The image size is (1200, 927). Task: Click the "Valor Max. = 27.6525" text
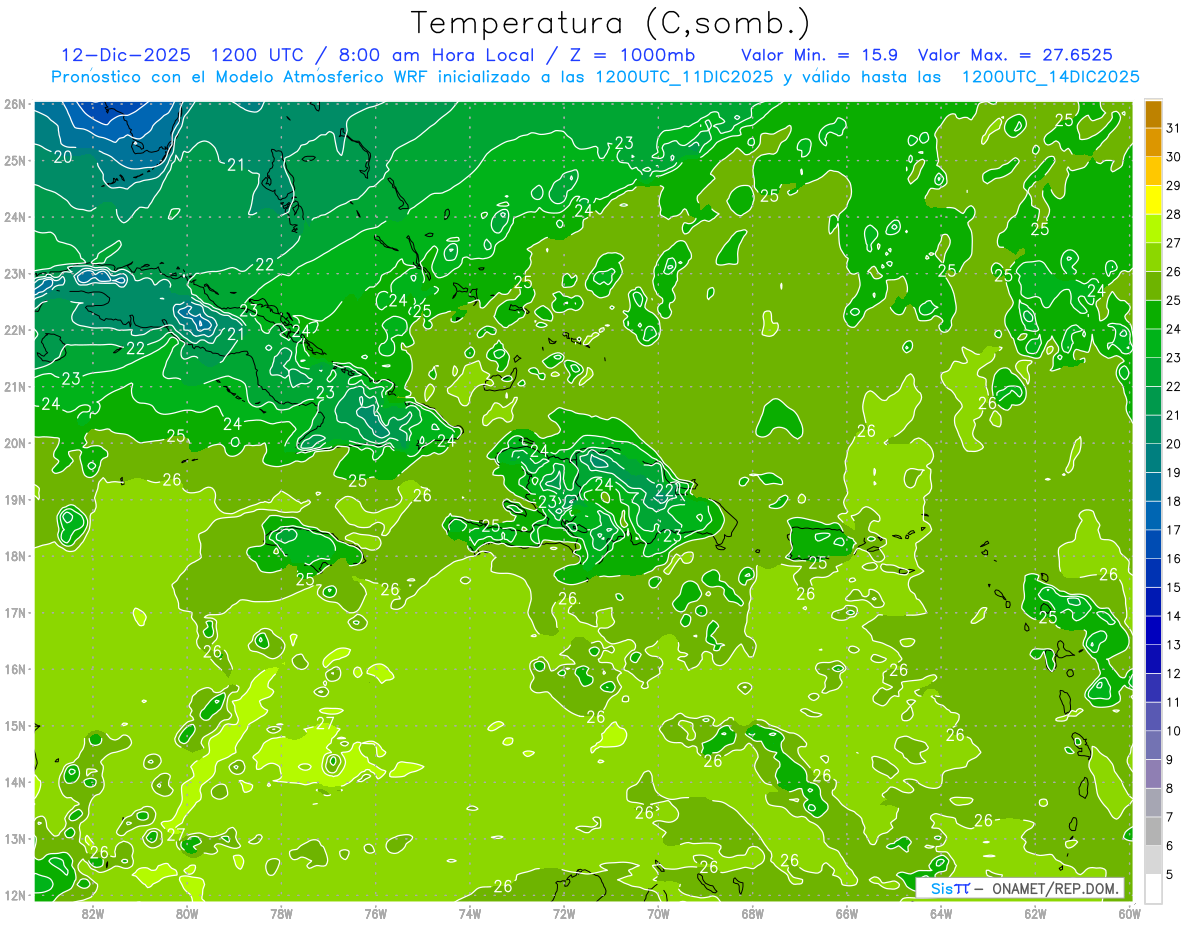pyautogui.click(x=1015, y=55)
